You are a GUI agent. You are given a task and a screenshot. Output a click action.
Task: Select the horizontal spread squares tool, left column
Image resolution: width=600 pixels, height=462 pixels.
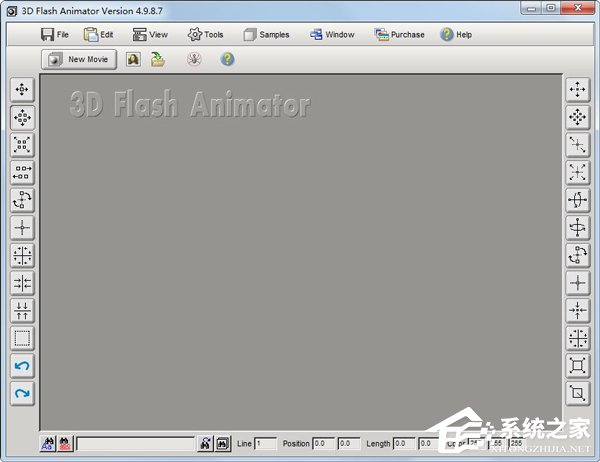[22, 172]
